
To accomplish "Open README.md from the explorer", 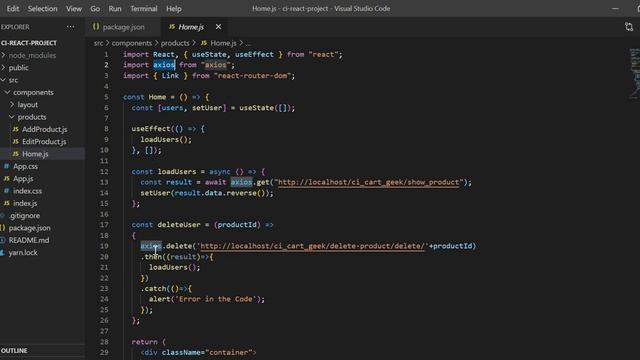I will [29, 240].
